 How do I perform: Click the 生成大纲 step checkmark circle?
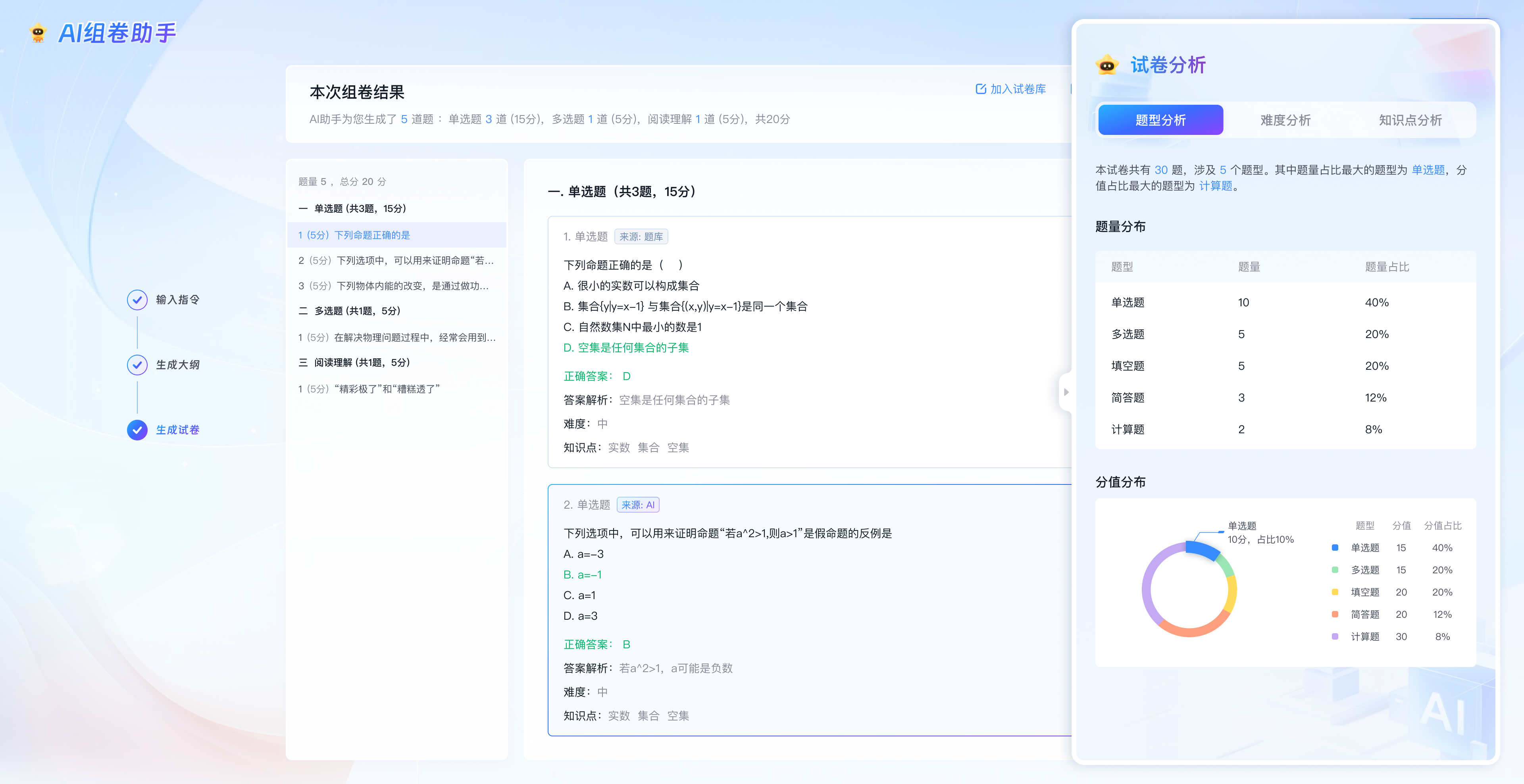pyautogui.click(x=137, y=365)
